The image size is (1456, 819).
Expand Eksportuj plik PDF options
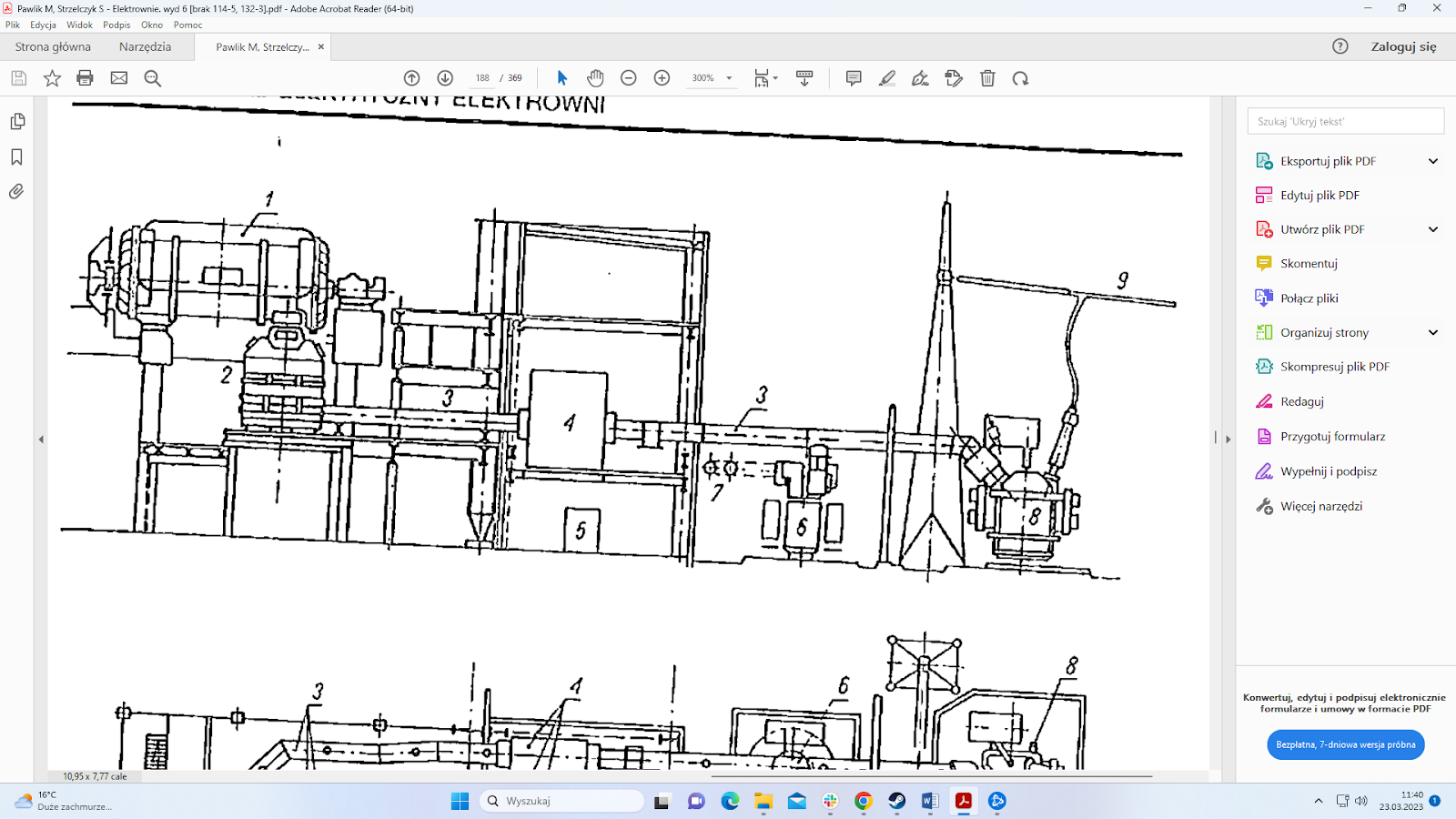(1432, 161)
